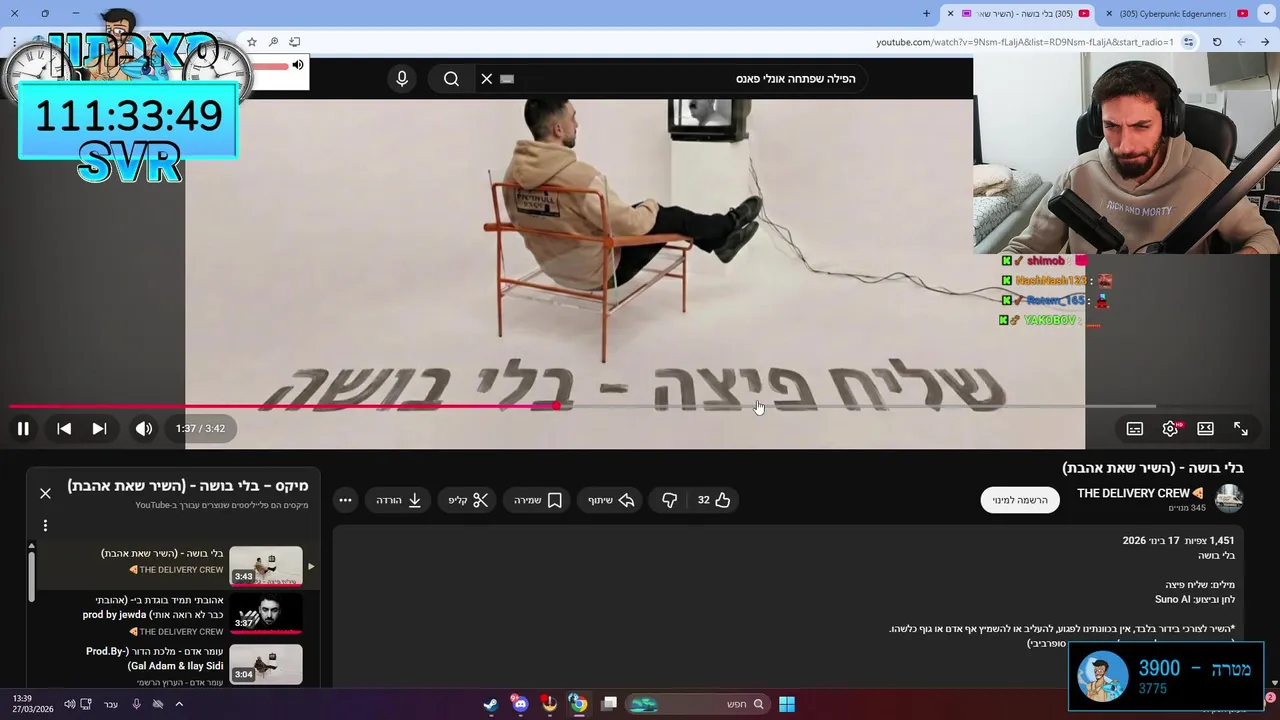Open site information icon in address bar
The image size is (1280, 720).
1188,42
